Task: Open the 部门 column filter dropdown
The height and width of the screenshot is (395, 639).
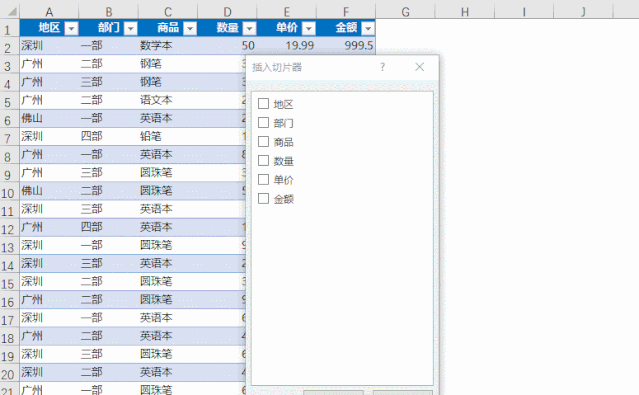Action: [x=131, y=28]
